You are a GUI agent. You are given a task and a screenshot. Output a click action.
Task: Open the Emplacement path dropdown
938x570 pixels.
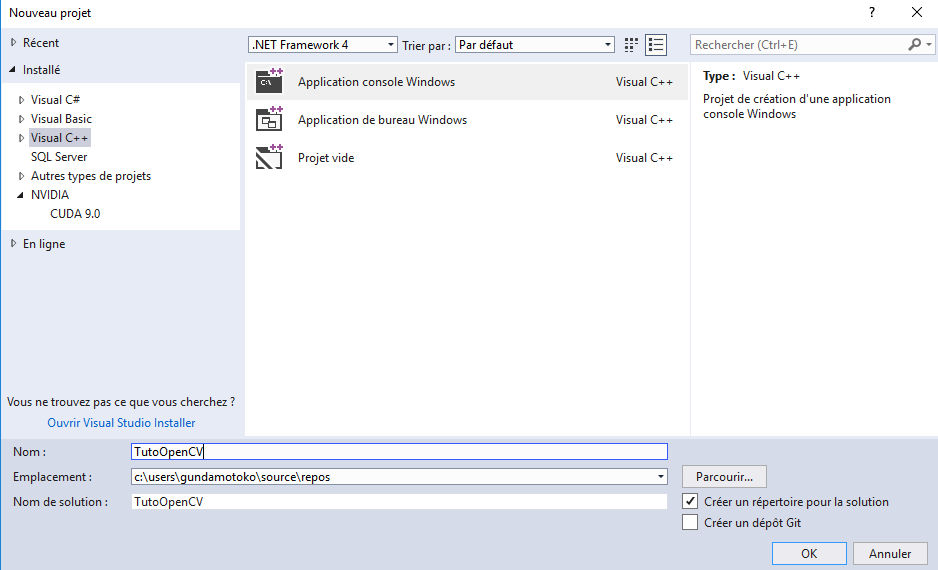[x=660, y=477]
